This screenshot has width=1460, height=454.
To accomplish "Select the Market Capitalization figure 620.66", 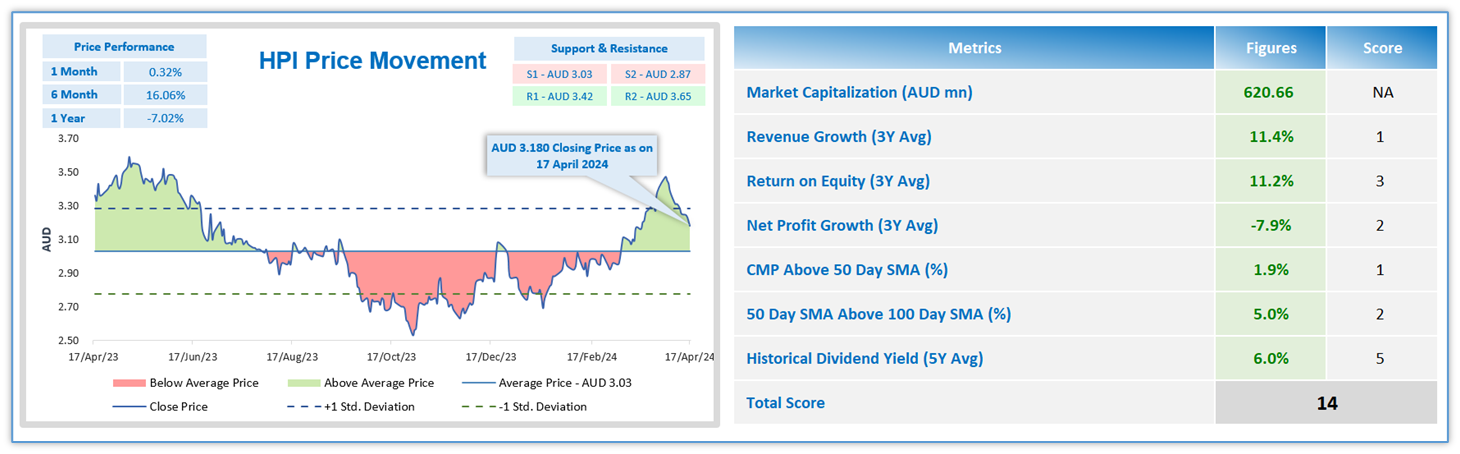I will (1270, 92).
